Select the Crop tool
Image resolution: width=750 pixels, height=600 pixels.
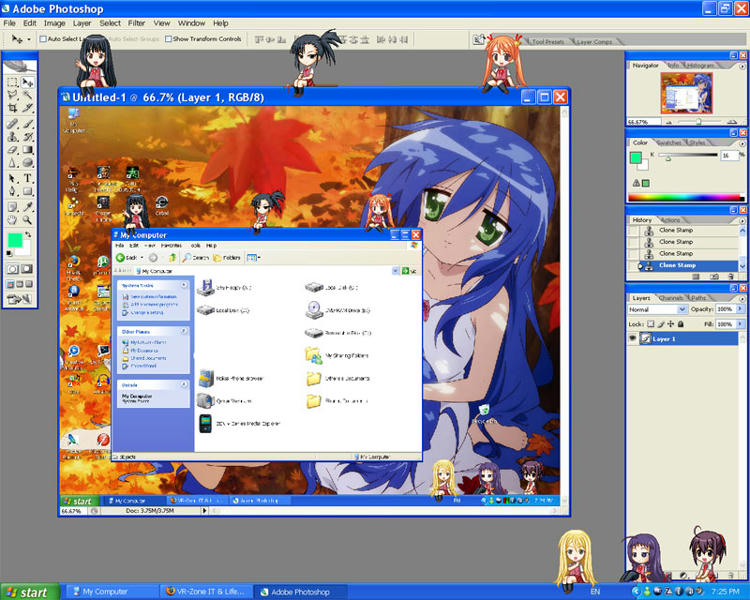pos(12,108)
